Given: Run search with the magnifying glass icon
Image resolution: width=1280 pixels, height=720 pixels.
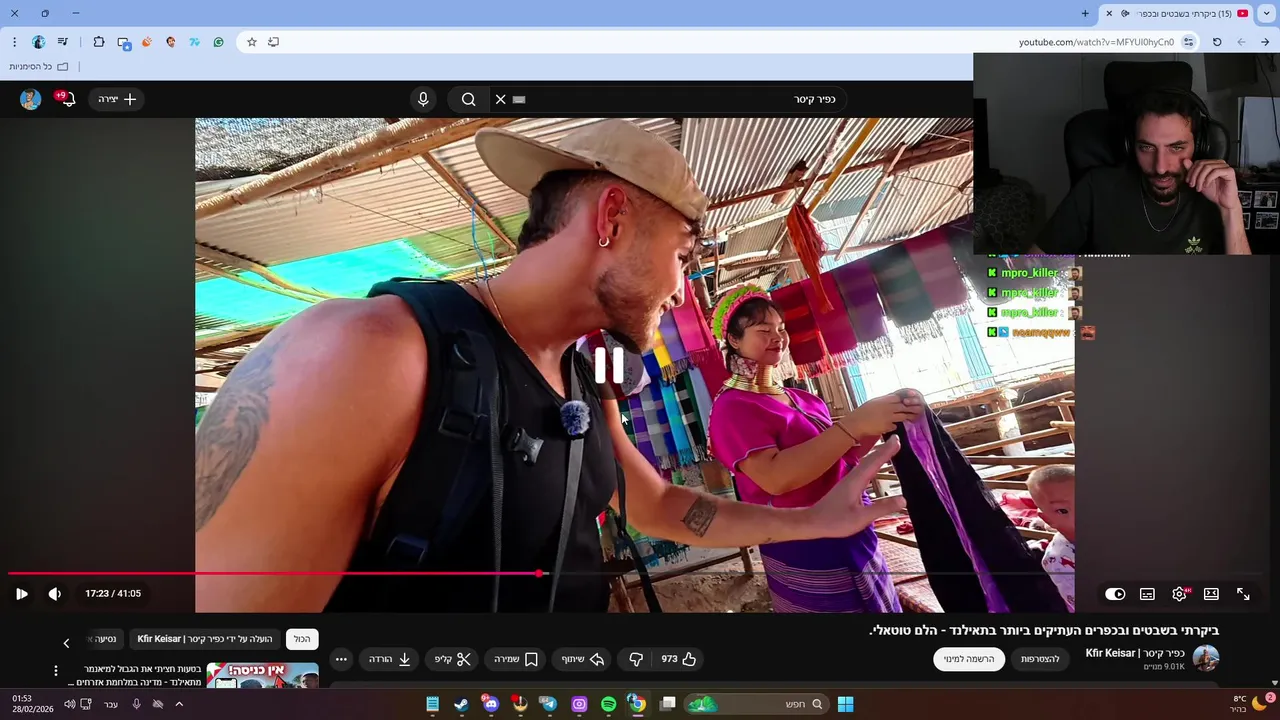Looking at the screenshot, I should (x=468, y=99).
